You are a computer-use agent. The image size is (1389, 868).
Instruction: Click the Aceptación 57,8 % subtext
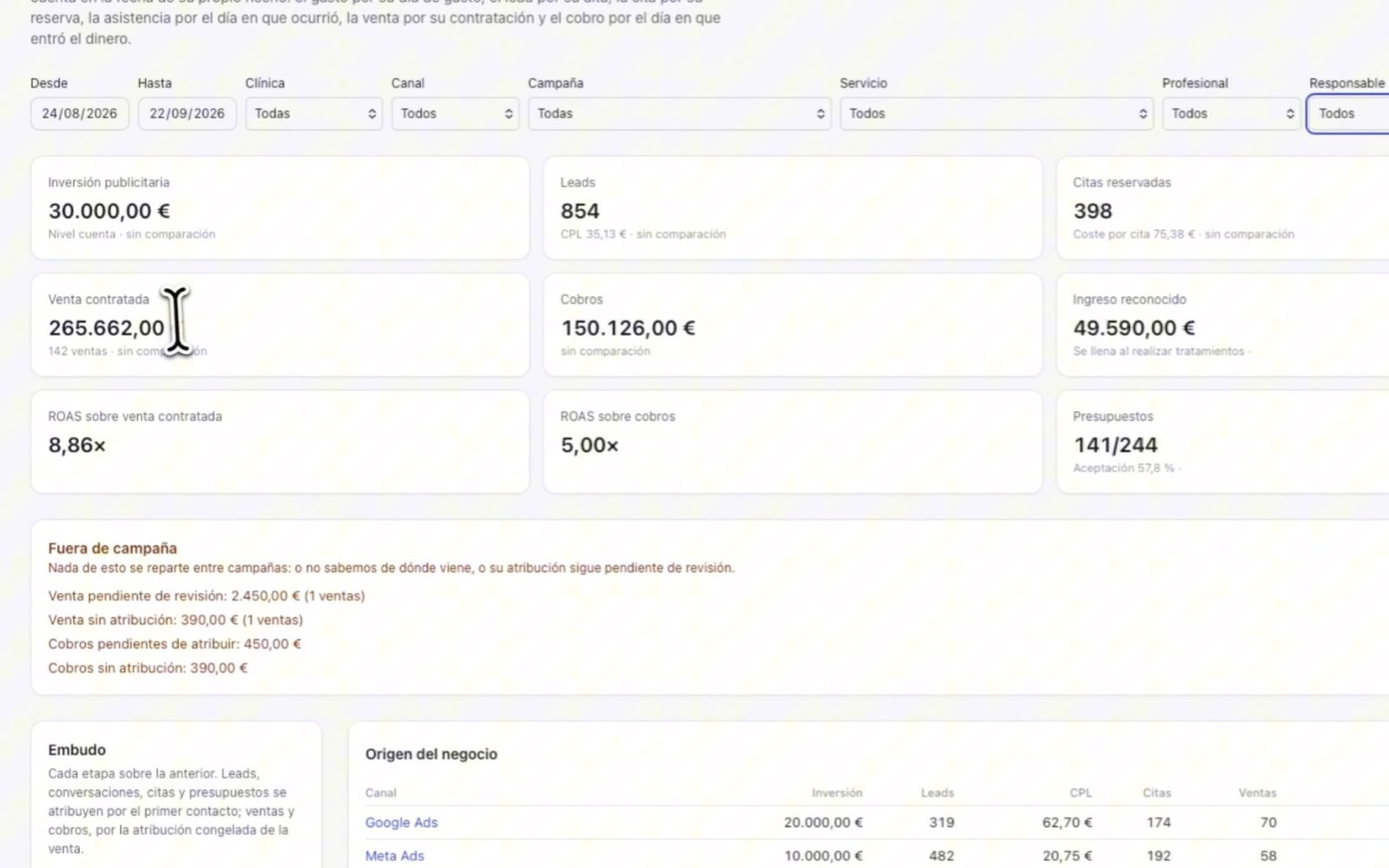(x=1123, y=468)
